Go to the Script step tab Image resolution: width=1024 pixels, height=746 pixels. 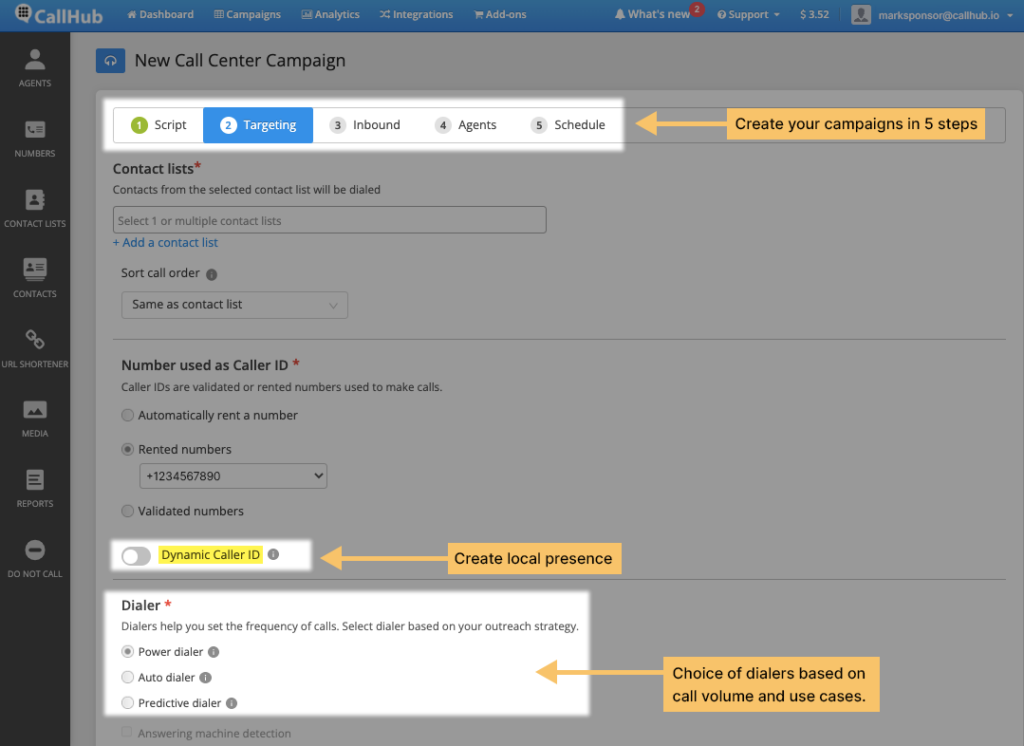click(159, 125)
